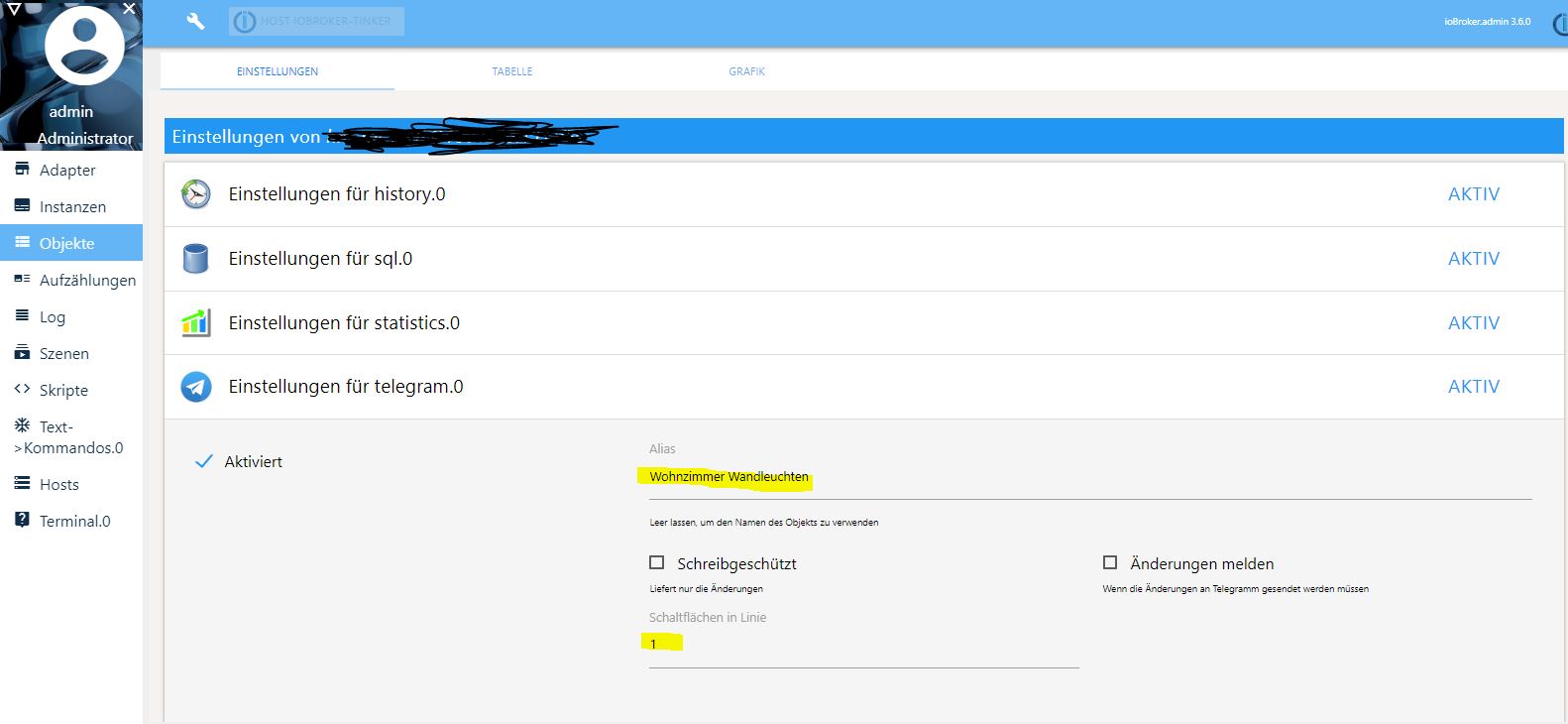Click the Schaltflächen in Linie input field
The image size is (1568, 724).
tap(864, 645)
